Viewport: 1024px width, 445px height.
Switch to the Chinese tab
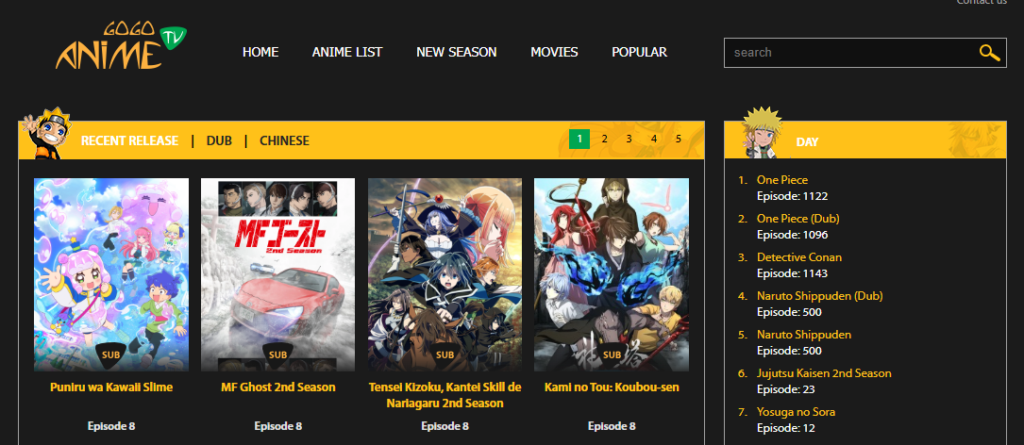point(284,140)
